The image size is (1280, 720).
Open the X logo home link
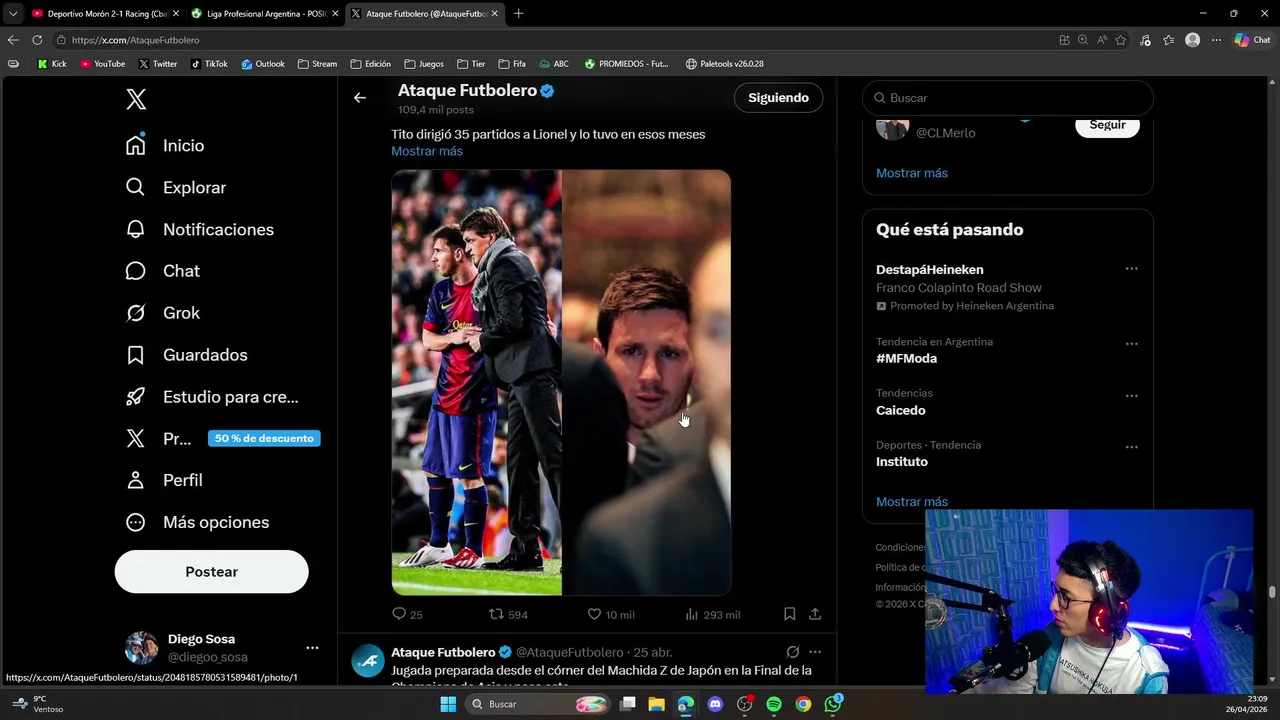point(136,99)
